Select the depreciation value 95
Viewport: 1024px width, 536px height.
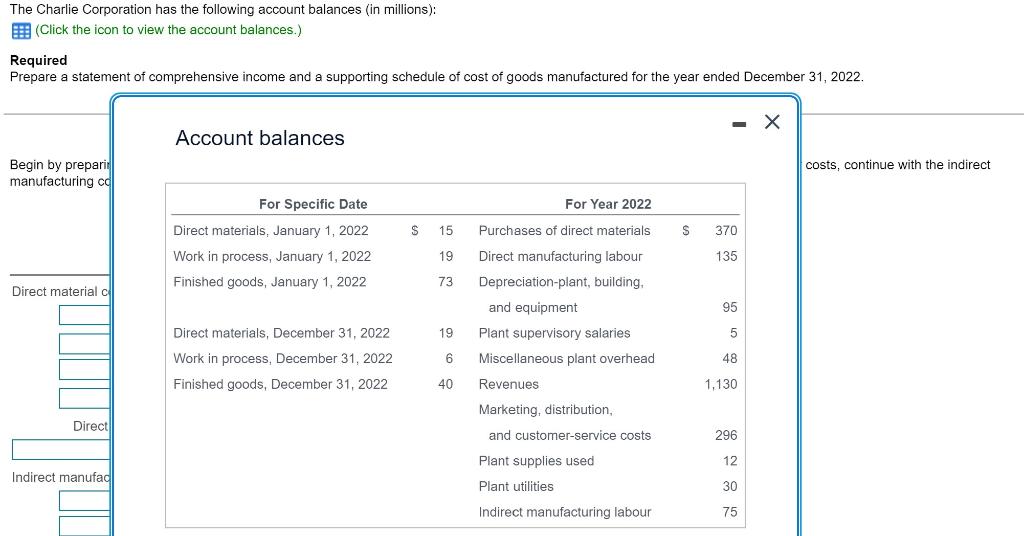(x=729, y=307)
